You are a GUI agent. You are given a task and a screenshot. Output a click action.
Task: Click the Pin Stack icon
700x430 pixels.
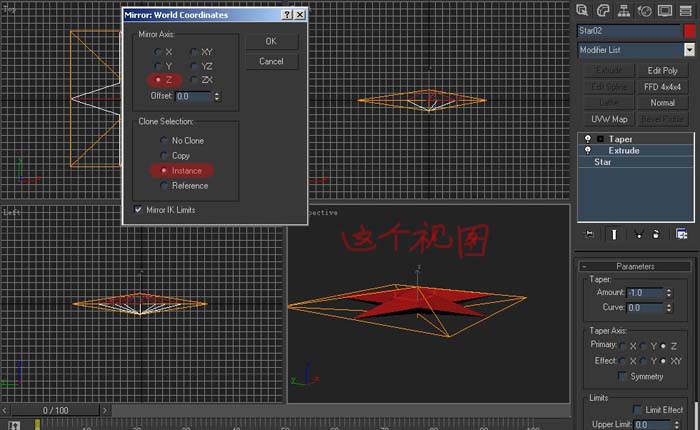[x=589, y=234]
